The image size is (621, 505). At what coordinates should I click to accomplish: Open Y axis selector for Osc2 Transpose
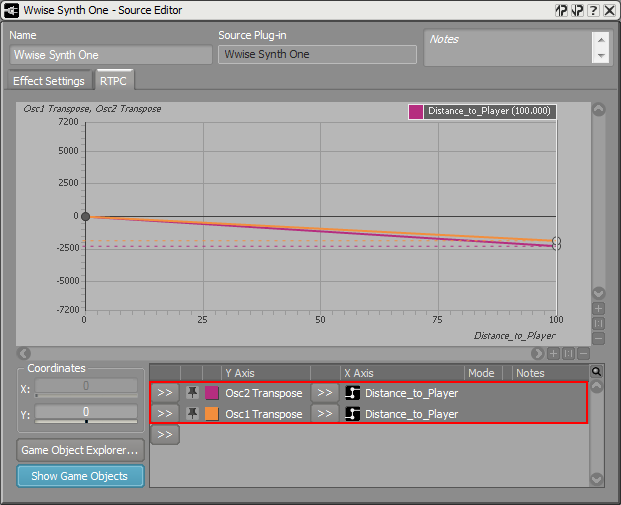click(x=165, y=393)
